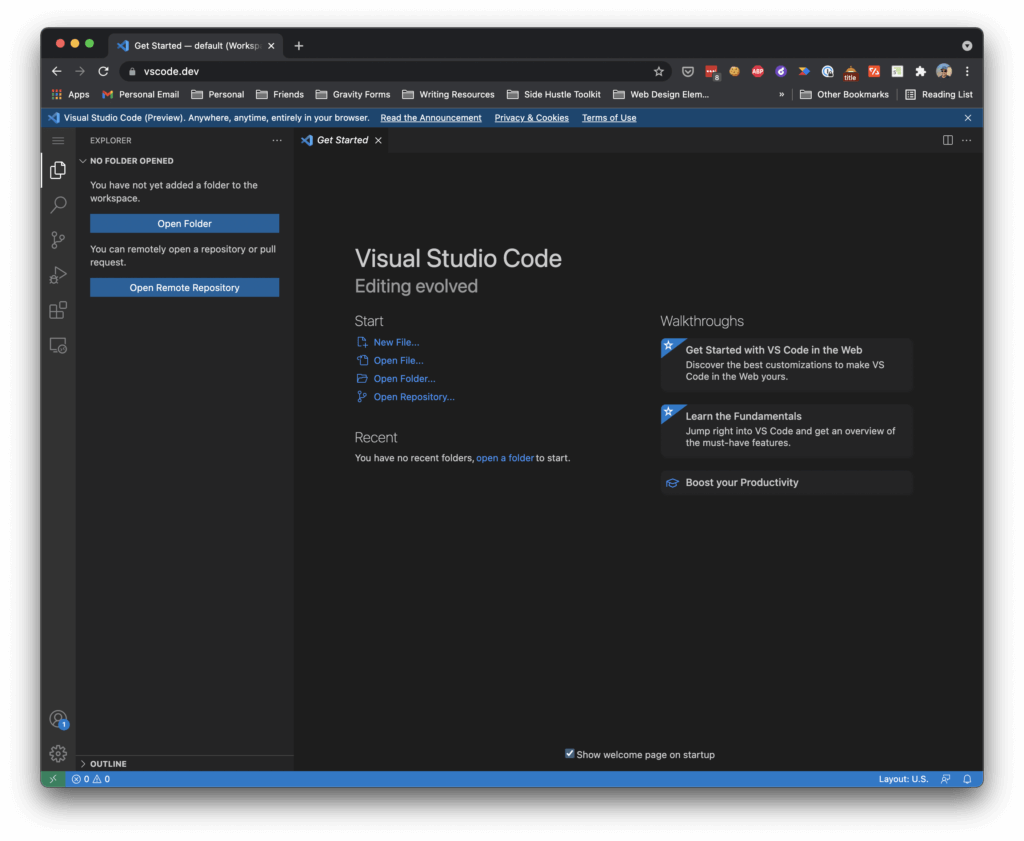Open the Accounts menu icon
The height and width of the screenshot is (841, 1024).
pos(59,720)
